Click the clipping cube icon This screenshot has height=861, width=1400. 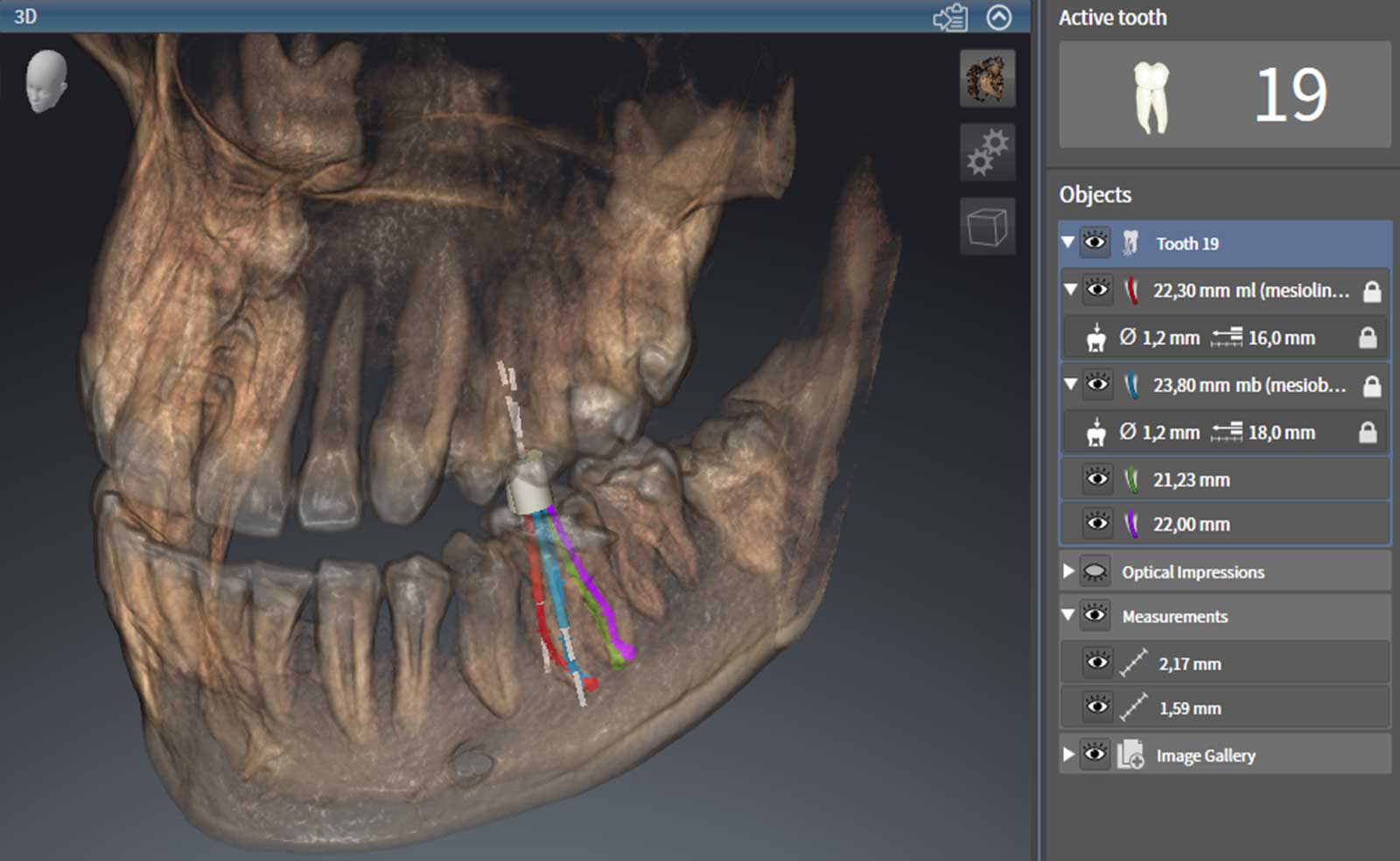(987, 227)
